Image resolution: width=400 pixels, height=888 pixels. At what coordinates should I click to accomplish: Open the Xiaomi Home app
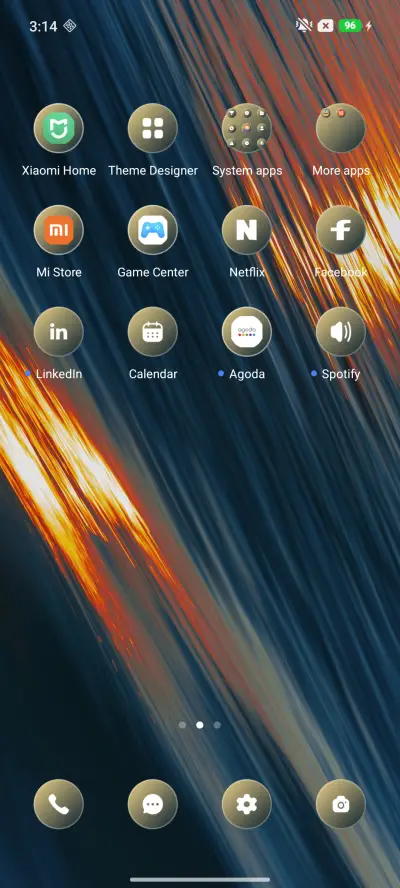coord(58,128)
